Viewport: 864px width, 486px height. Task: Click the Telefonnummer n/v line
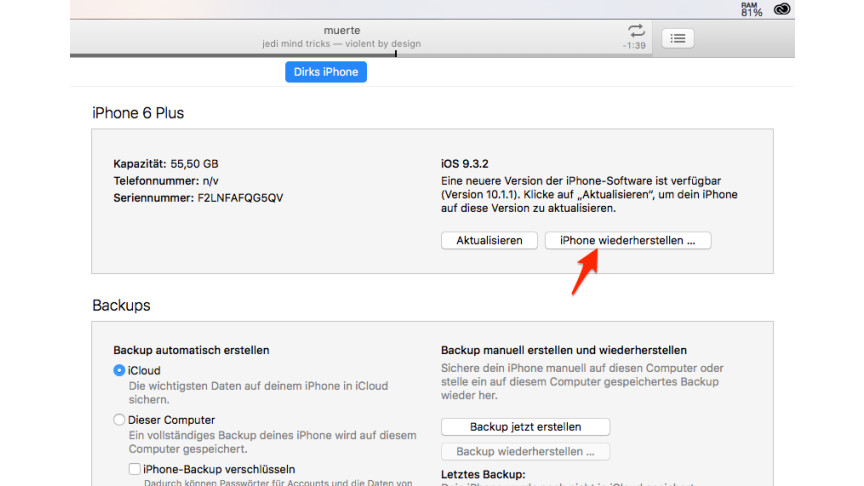(166, 181)
